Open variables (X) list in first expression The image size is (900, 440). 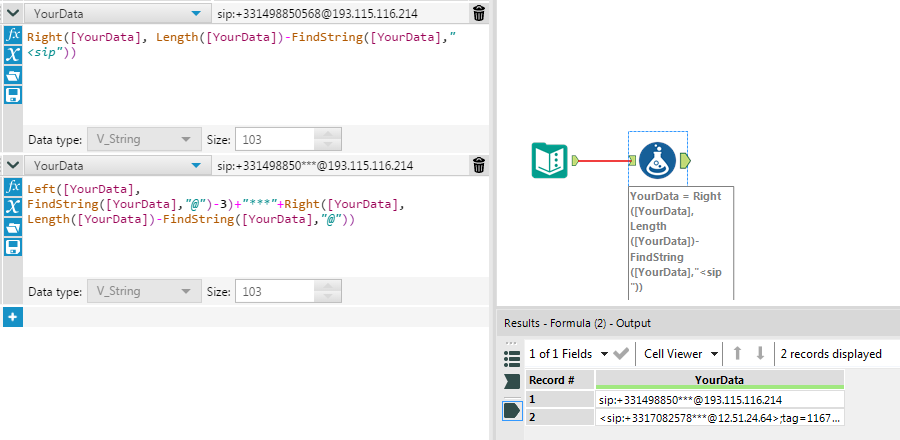[13, 55]
